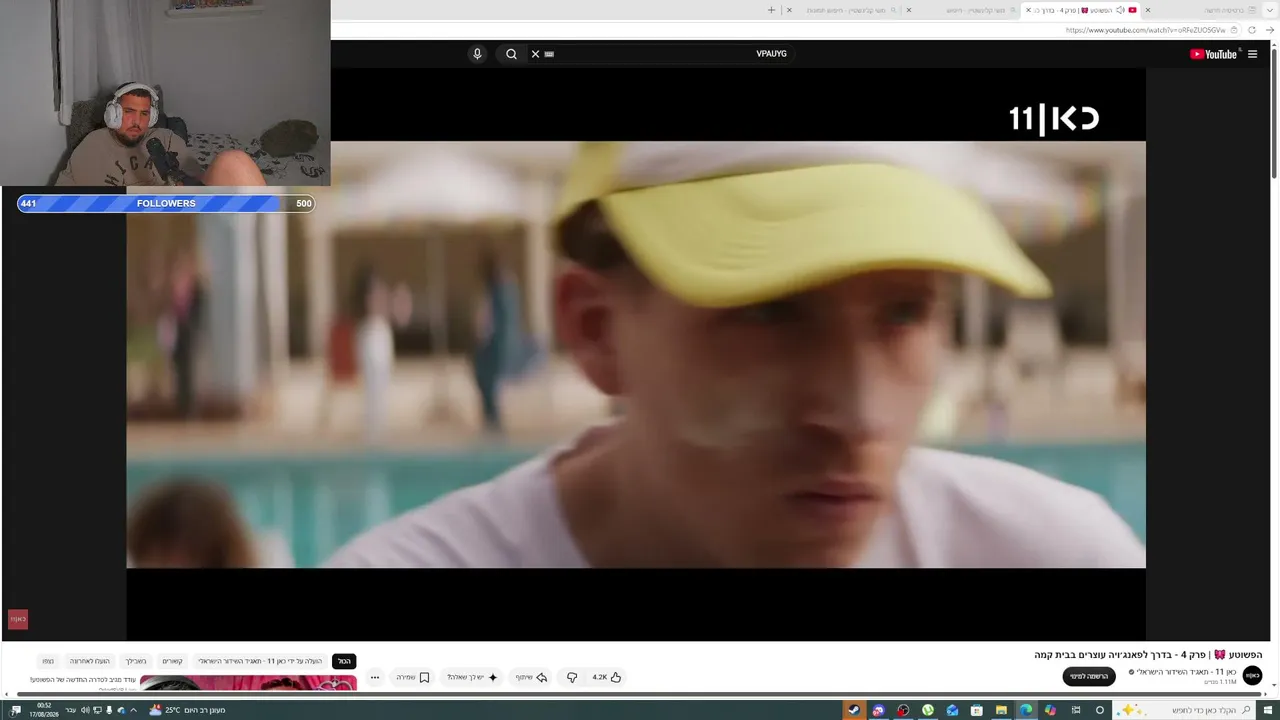Select the 'קשורים' filter chip

[x=173, y=661]
